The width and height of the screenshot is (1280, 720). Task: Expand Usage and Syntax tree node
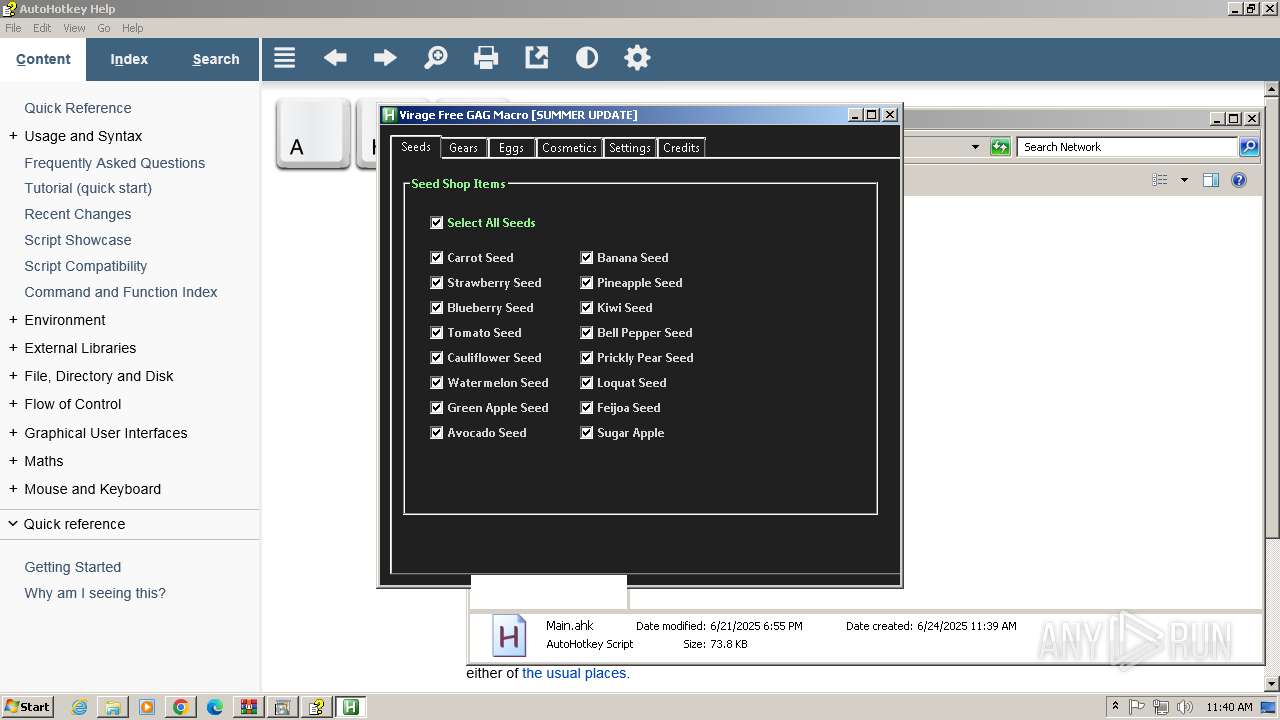click(x=13, y=136)
